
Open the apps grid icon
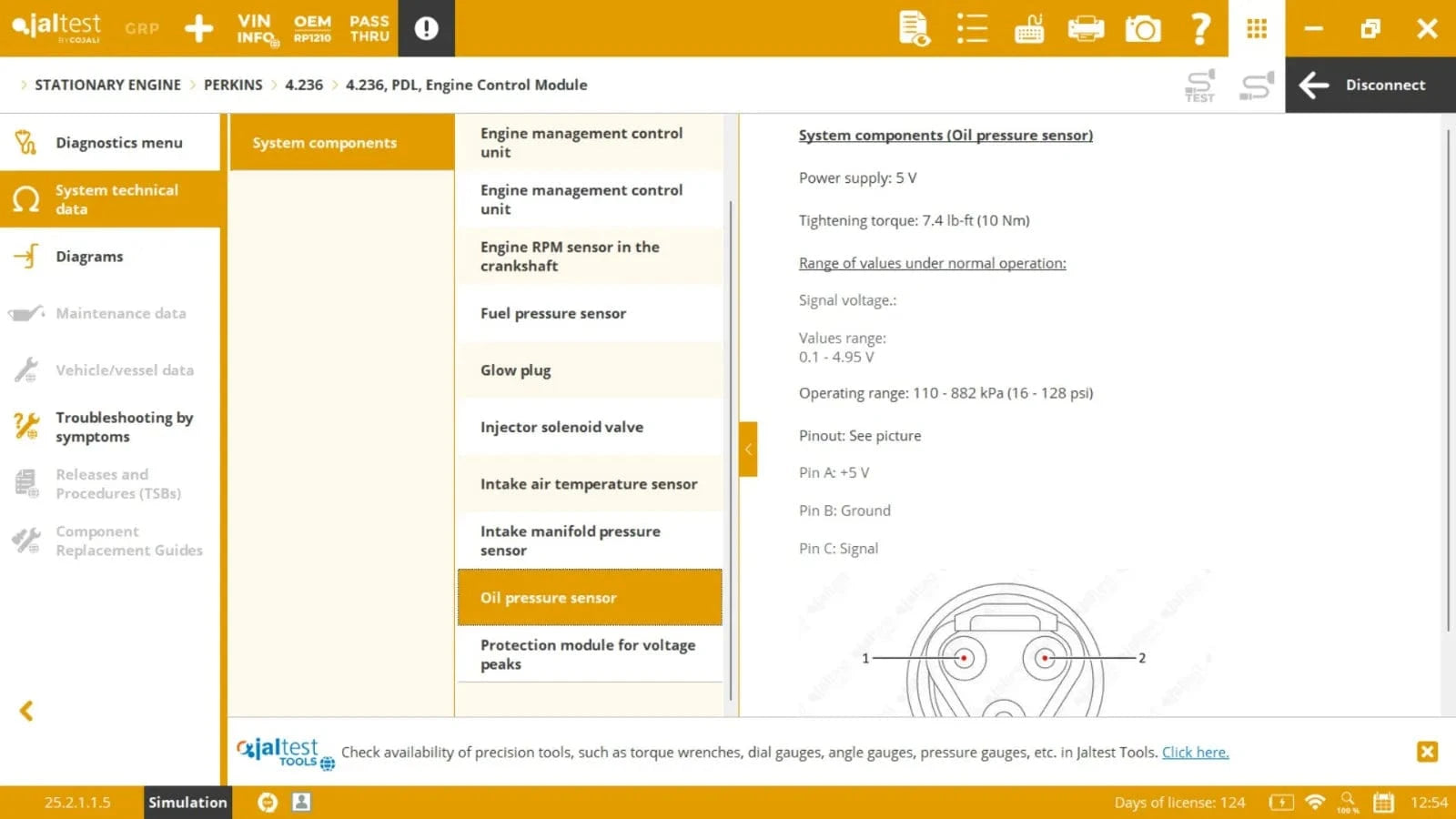pos(1257,28)
